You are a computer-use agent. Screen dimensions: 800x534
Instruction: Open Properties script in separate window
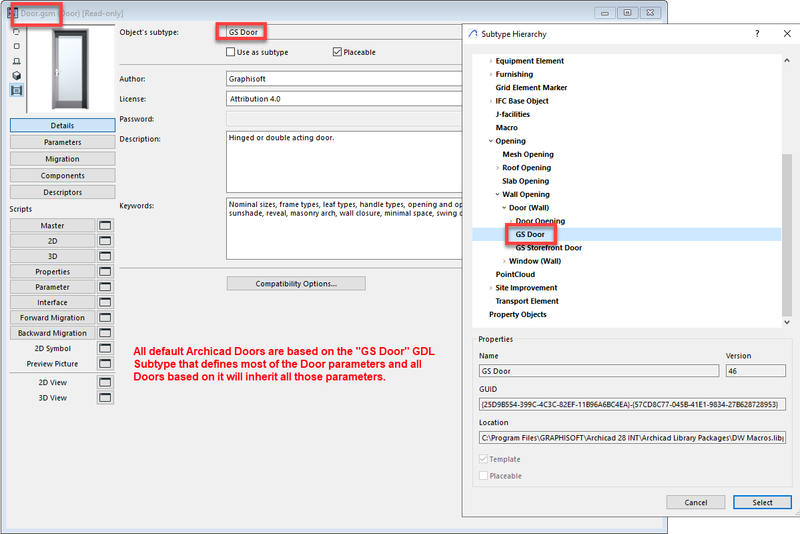(x=105, y=271)
